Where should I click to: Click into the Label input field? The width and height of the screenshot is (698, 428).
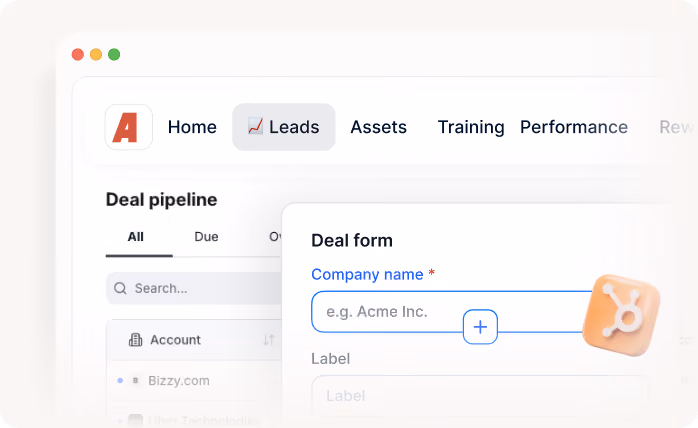[x=480, y=395]
